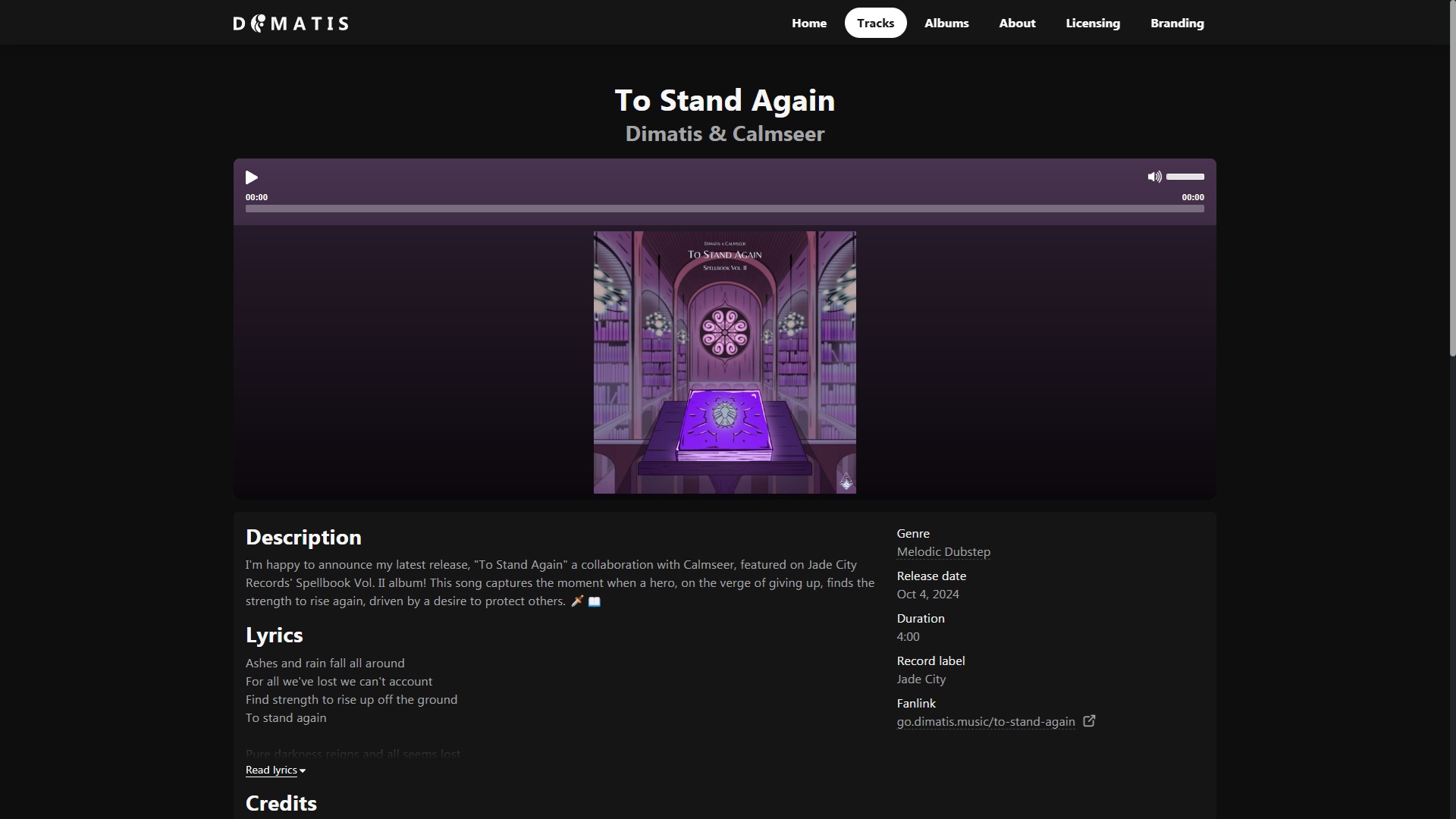Click the elapsed time '00:00' under play button

pyautogui.click(x=256, y=197)
